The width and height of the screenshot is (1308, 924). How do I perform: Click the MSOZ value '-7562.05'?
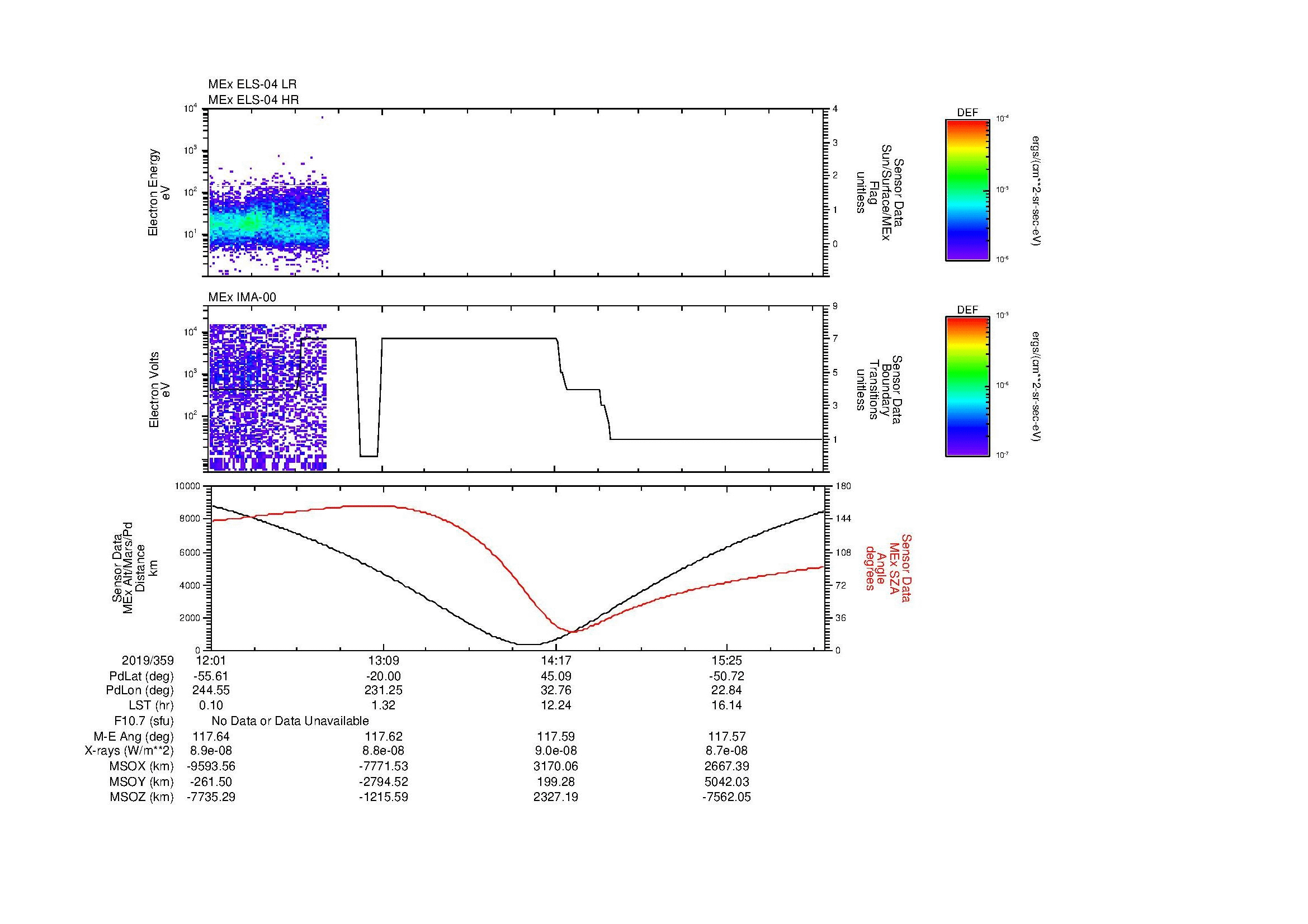[x=727, y=797]
